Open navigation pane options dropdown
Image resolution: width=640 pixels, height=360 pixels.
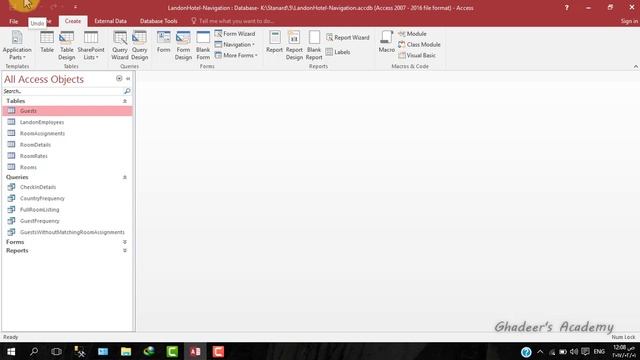point(119,78)
